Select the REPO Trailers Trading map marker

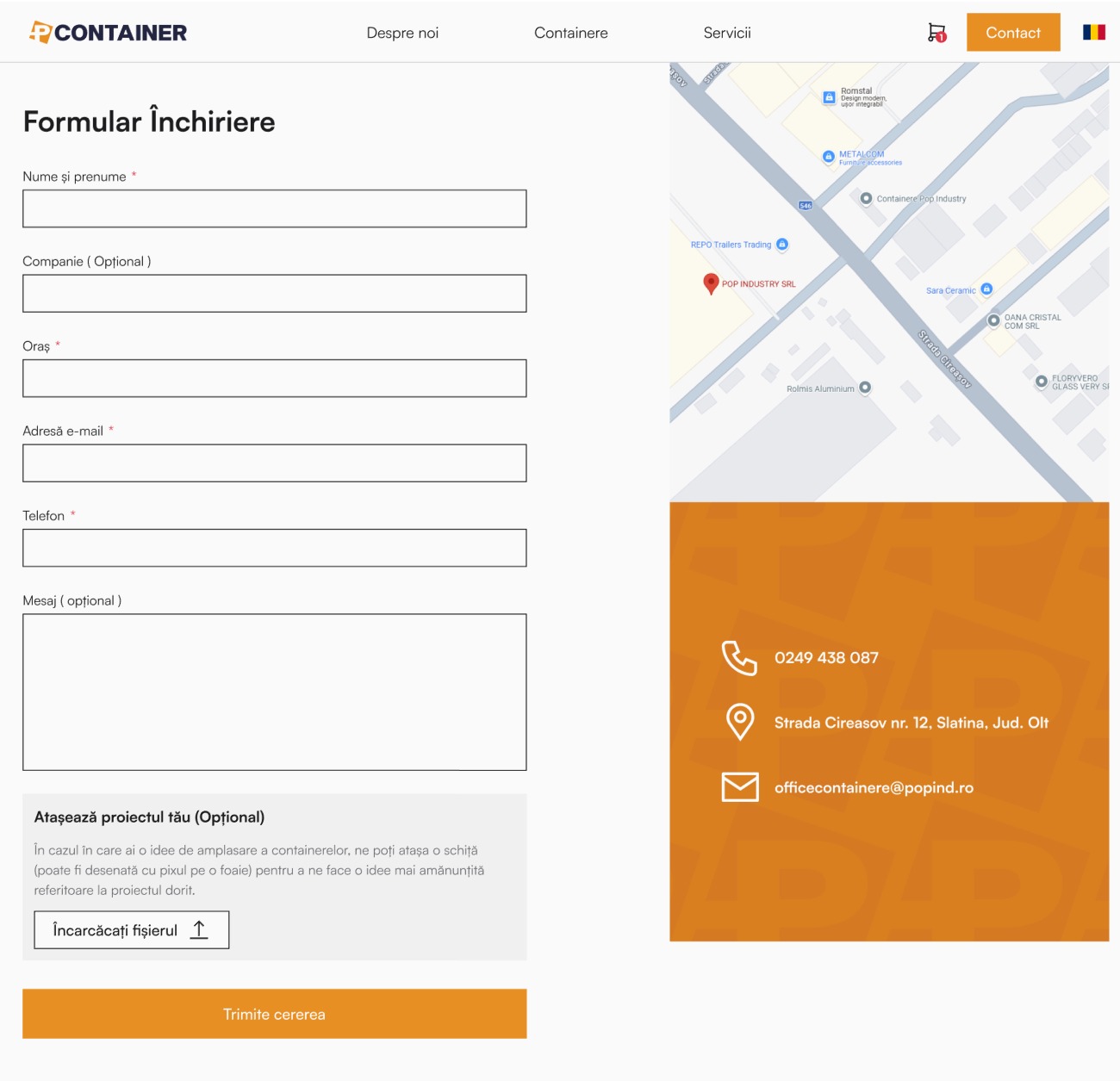782,245
